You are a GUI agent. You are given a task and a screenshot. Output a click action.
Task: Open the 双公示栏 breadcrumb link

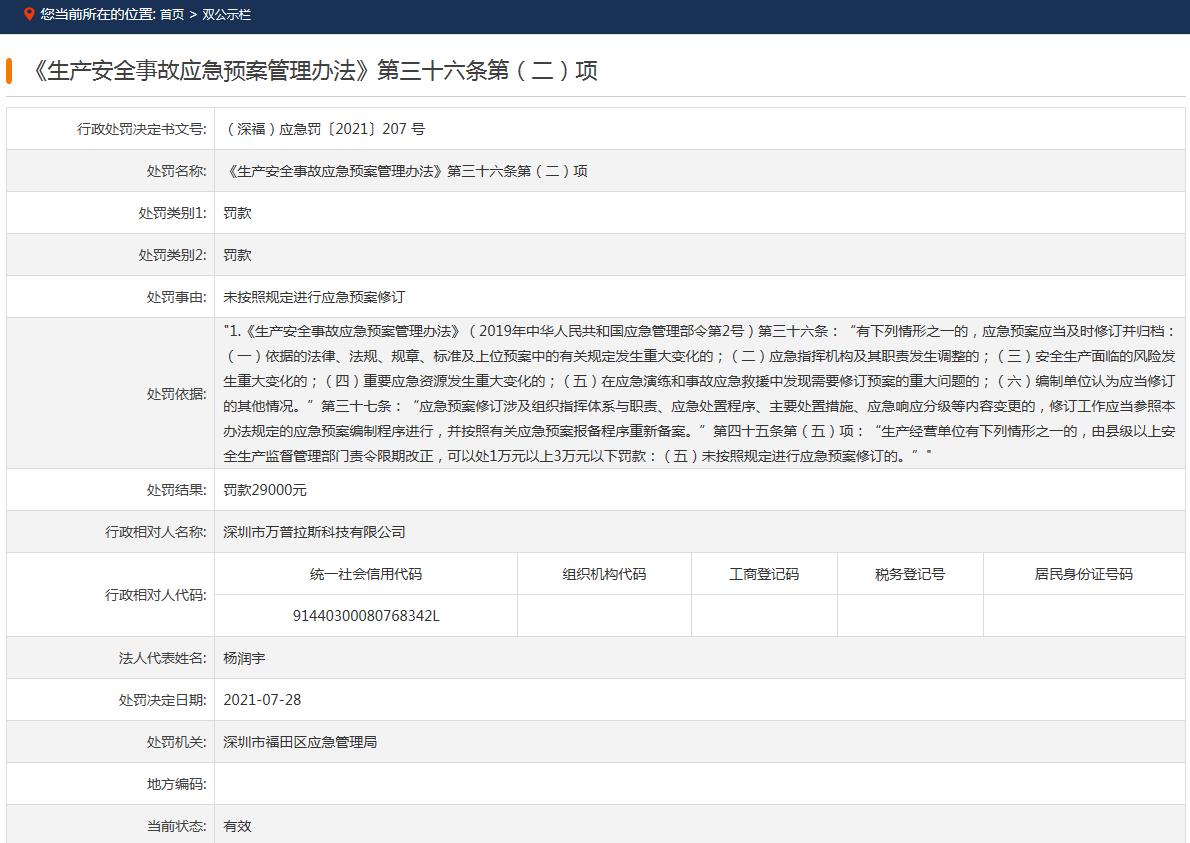pos(226,15)
